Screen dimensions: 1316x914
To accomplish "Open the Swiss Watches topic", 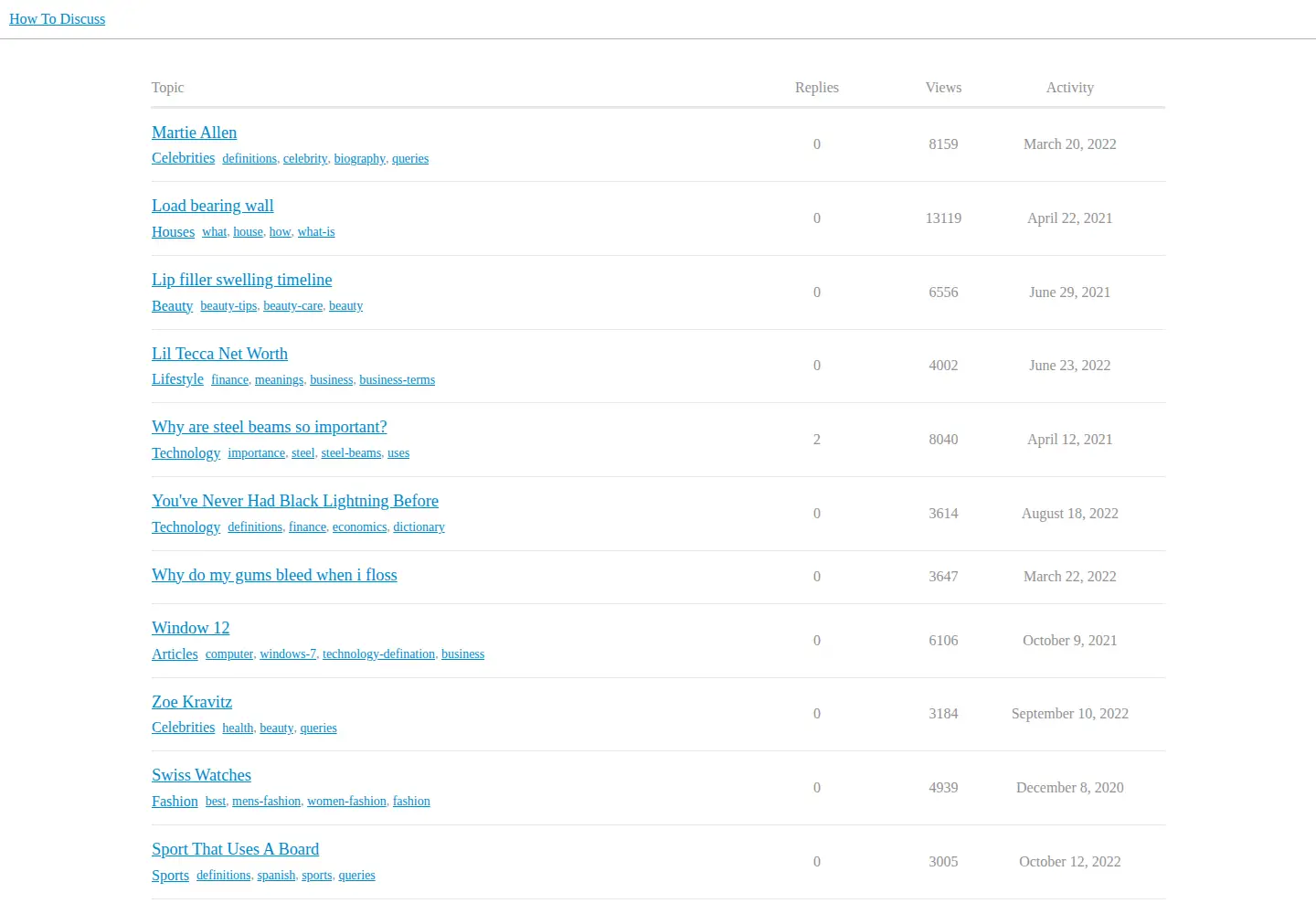I will [x=201, y=775].
